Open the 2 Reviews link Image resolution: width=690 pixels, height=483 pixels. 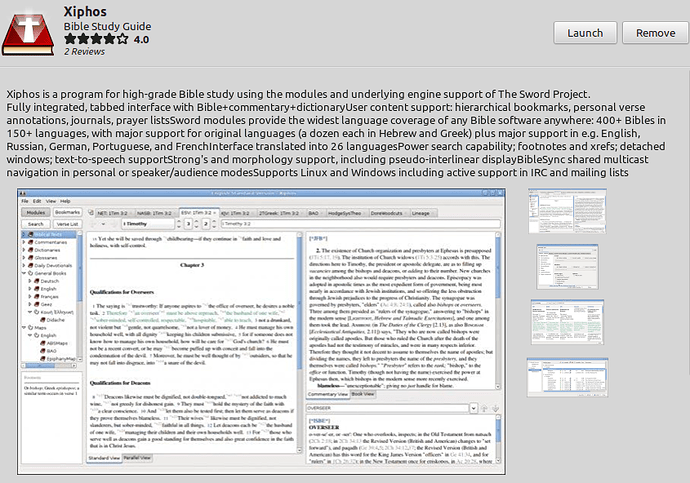(84, 51)
